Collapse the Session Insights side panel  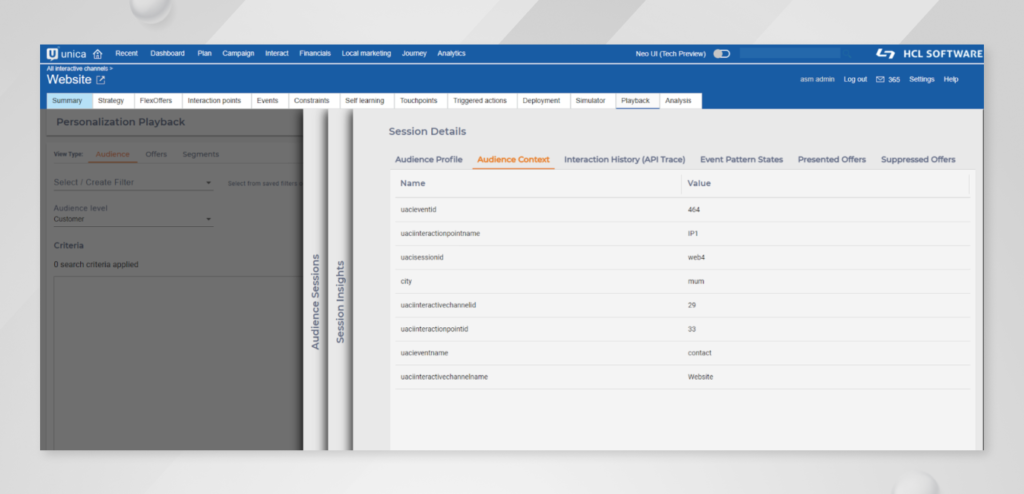point(340,300)
